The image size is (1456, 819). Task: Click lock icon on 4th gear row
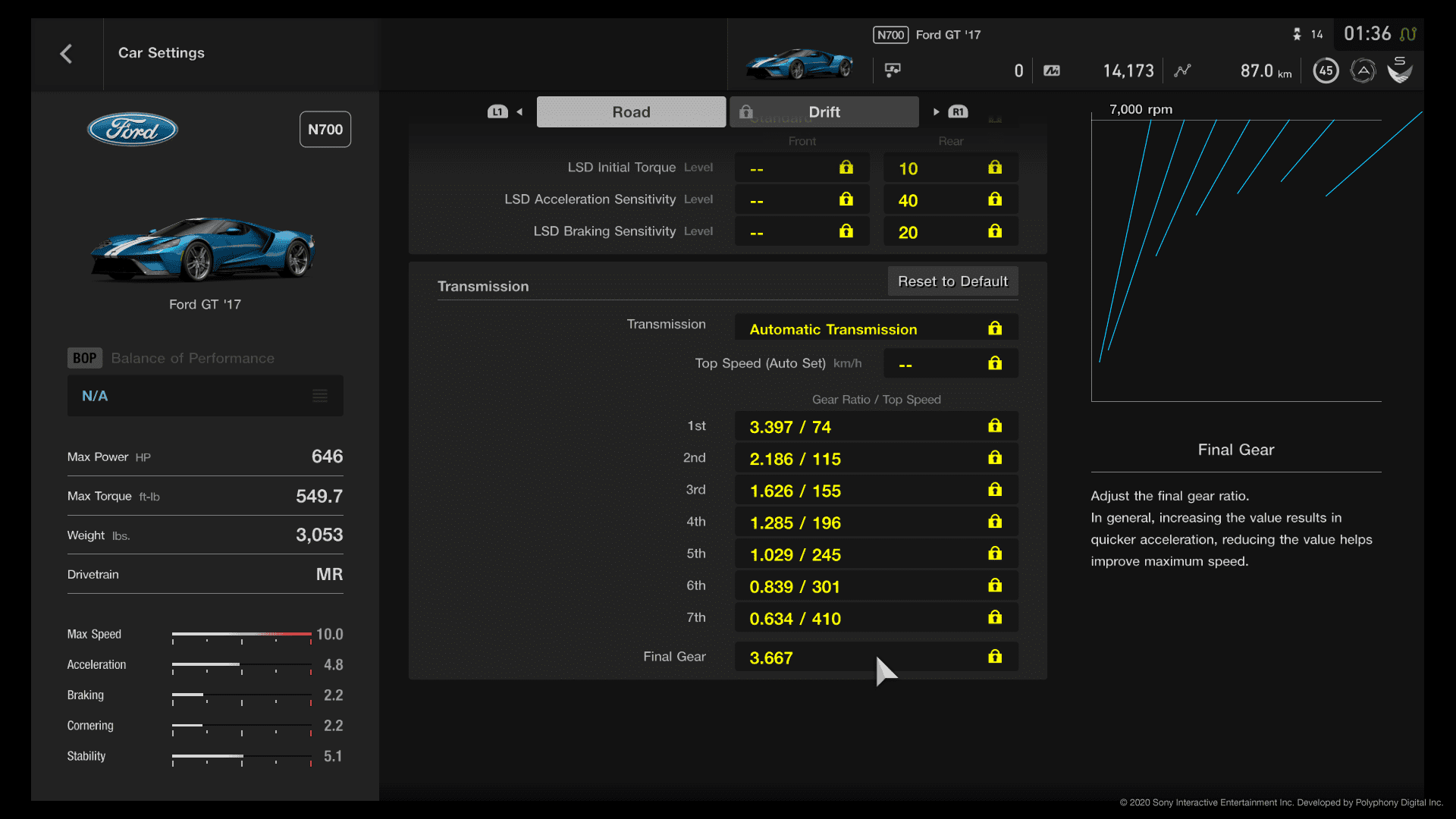pyautogui.click(x=995, y=522)
